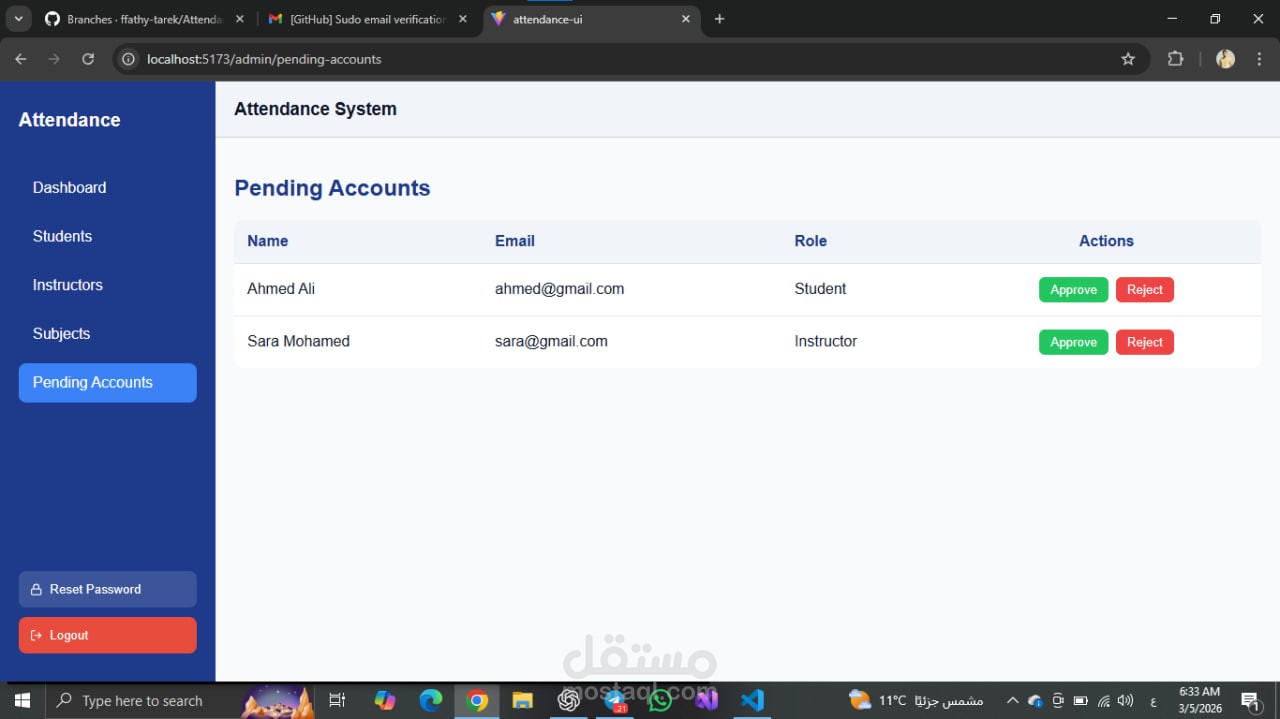Click the Role column header
This screenshot has height=719, width=1280.
[x=811, y=241]
